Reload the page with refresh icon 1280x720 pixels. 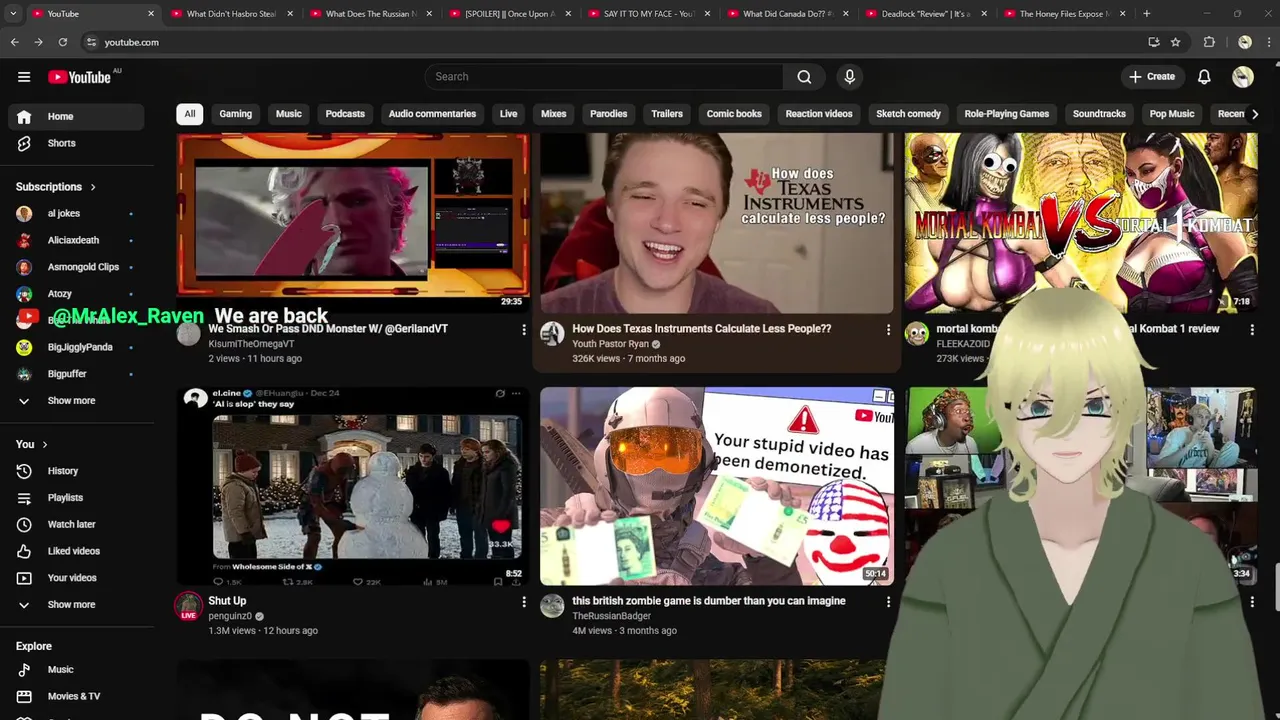(62, 42)
